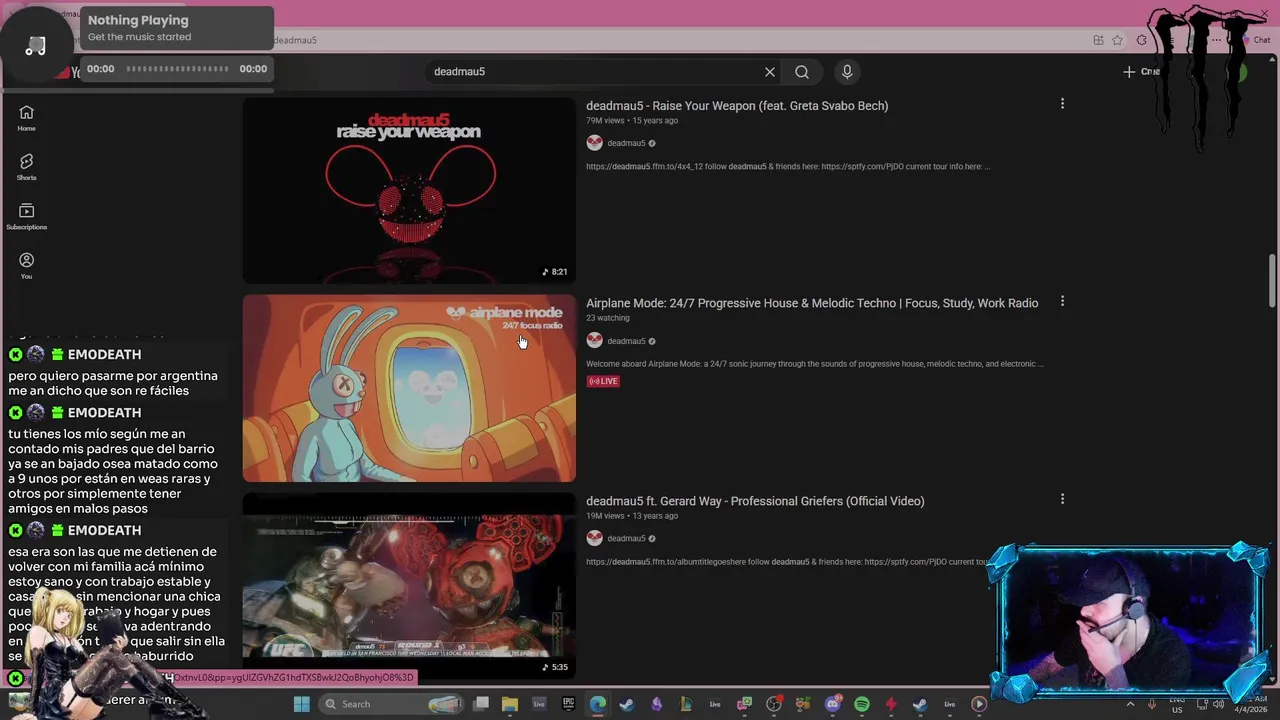This screenshot has height=720, width=1280.
Task: Open the Raise Your Weapon video title
Action: pos(737,106)
